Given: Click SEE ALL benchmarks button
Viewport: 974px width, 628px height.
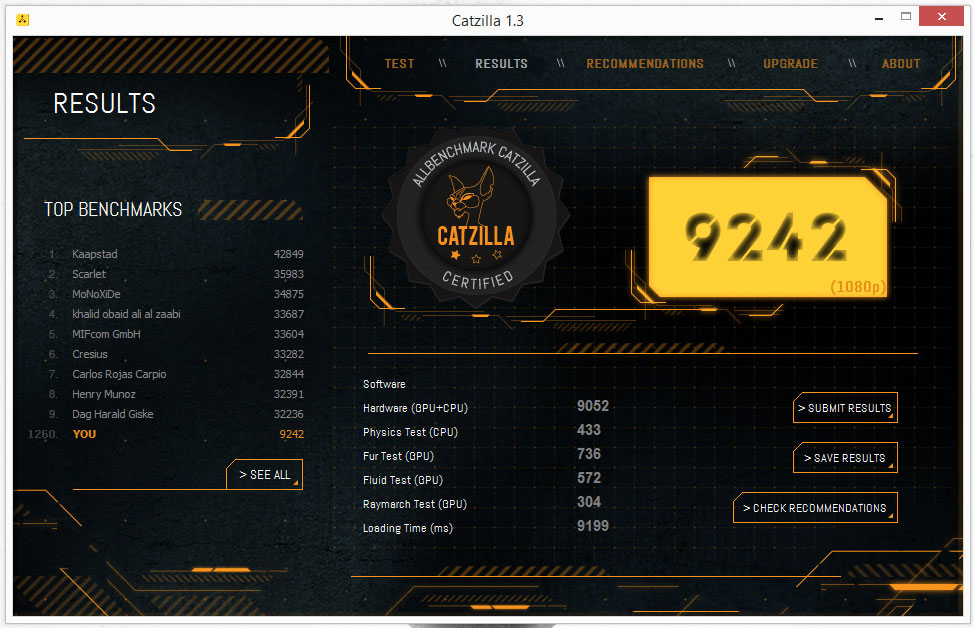Looking at the screenshot, I should (265, 475).
